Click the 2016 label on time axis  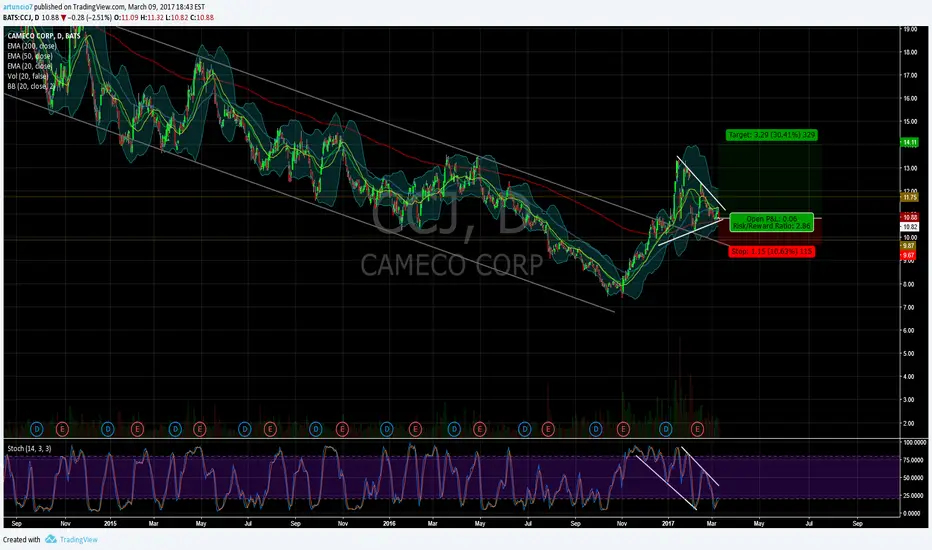[x=389, y=524]
